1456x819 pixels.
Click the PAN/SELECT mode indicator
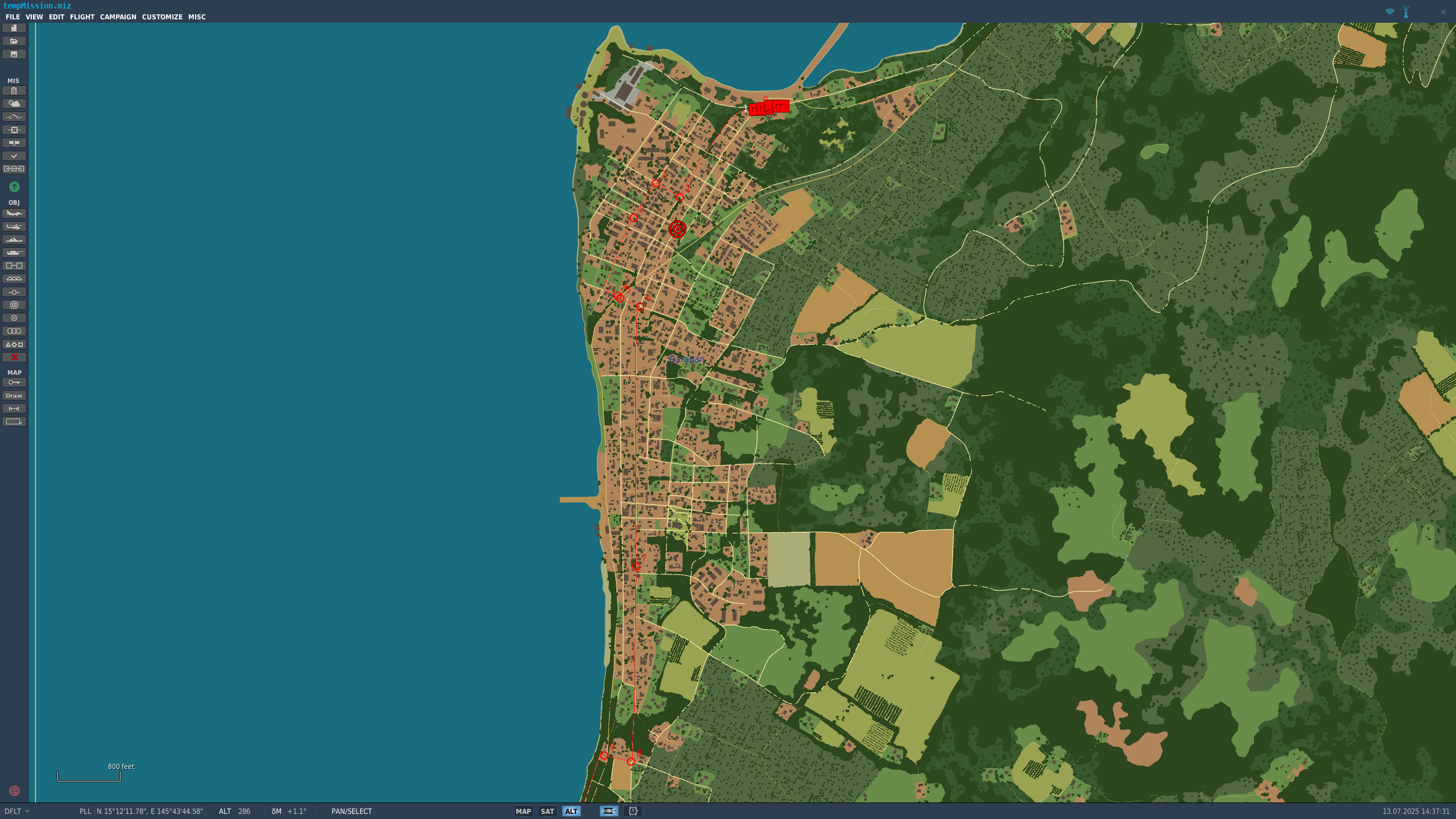(351, 812)
